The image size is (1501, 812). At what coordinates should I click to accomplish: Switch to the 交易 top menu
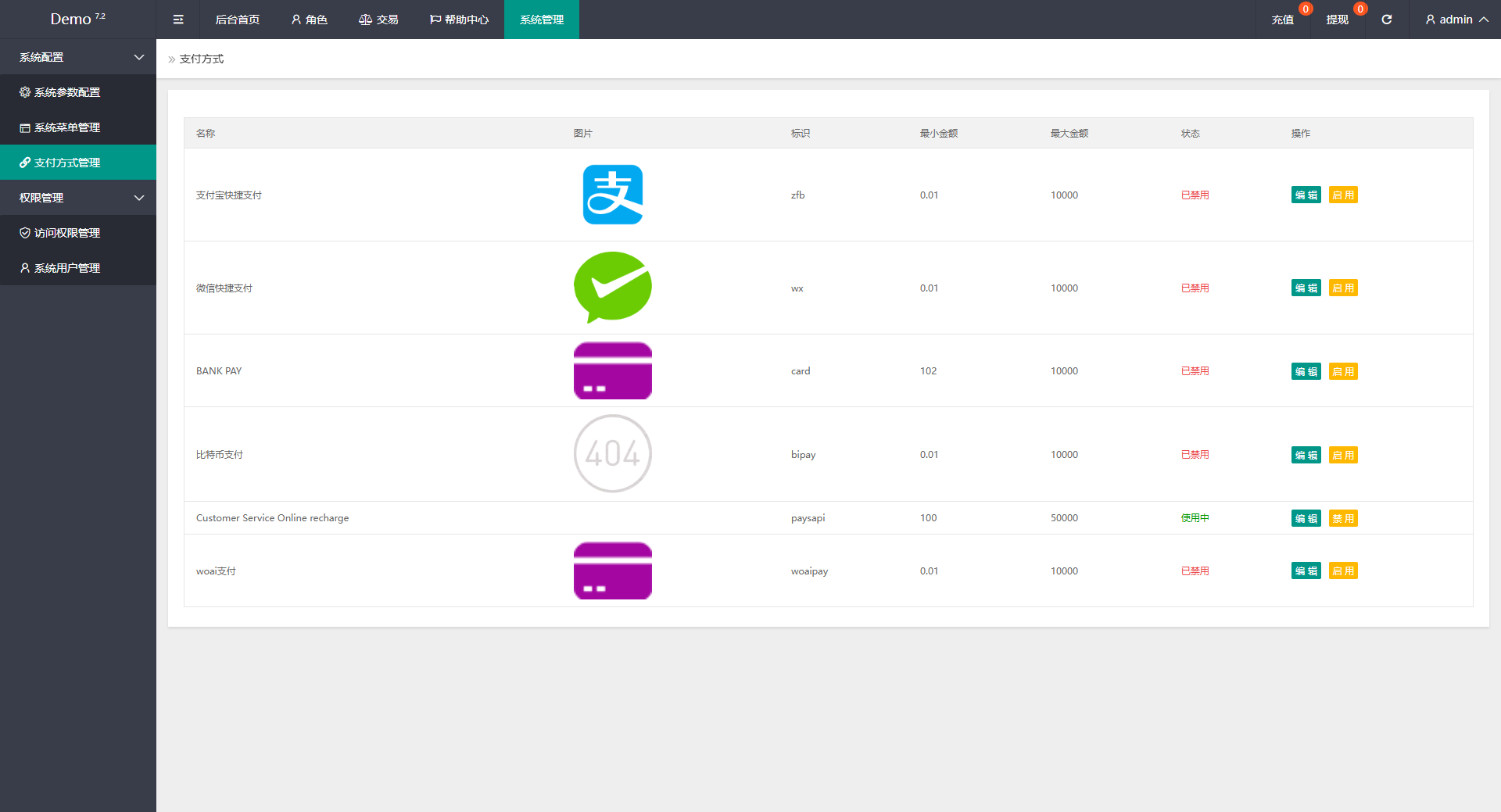(378, 20)
